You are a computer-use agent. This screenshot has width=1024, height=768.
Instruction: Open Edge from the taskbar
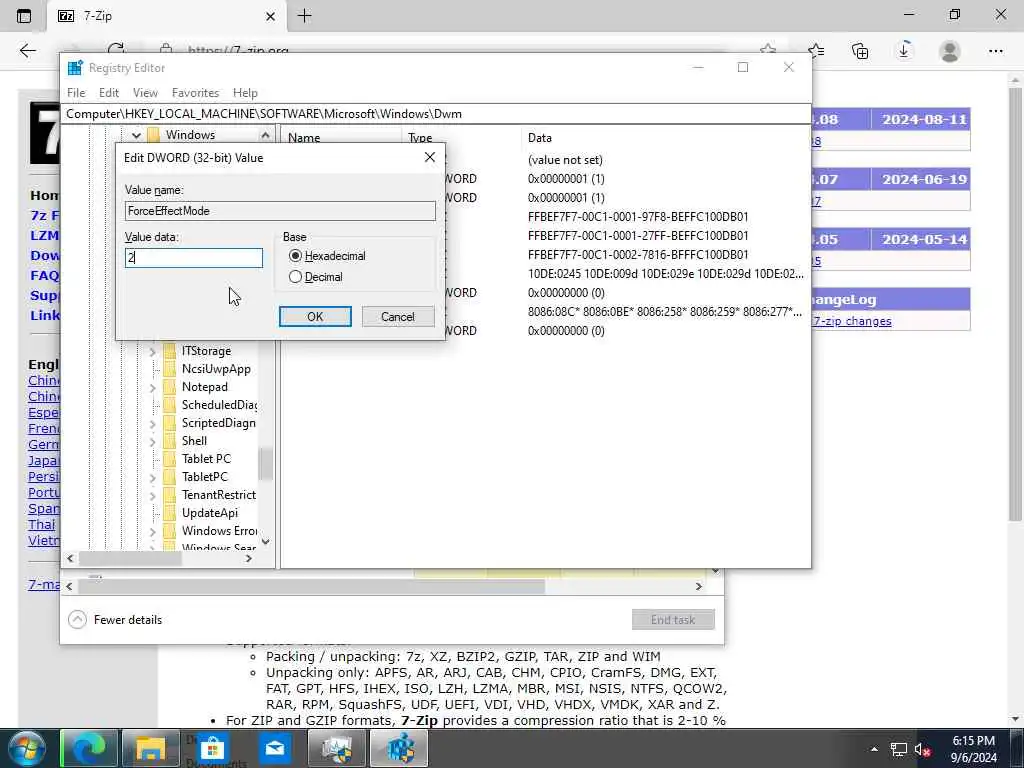pyautogui.click(x=89, y=748)
